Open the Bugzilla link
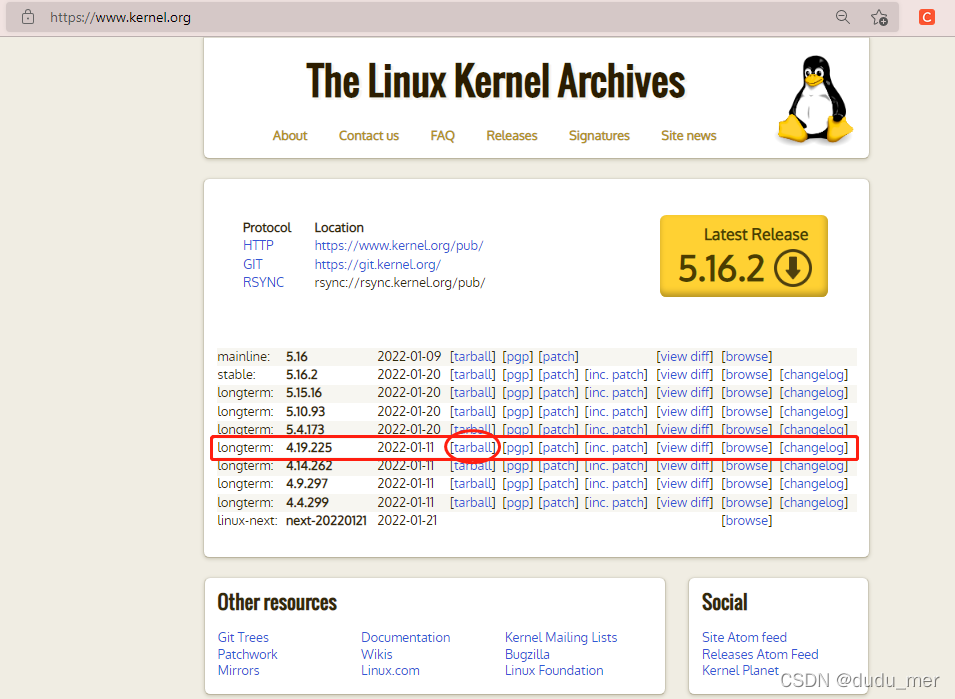The width and height of the screenshot is (955, 699). point(527,654)
